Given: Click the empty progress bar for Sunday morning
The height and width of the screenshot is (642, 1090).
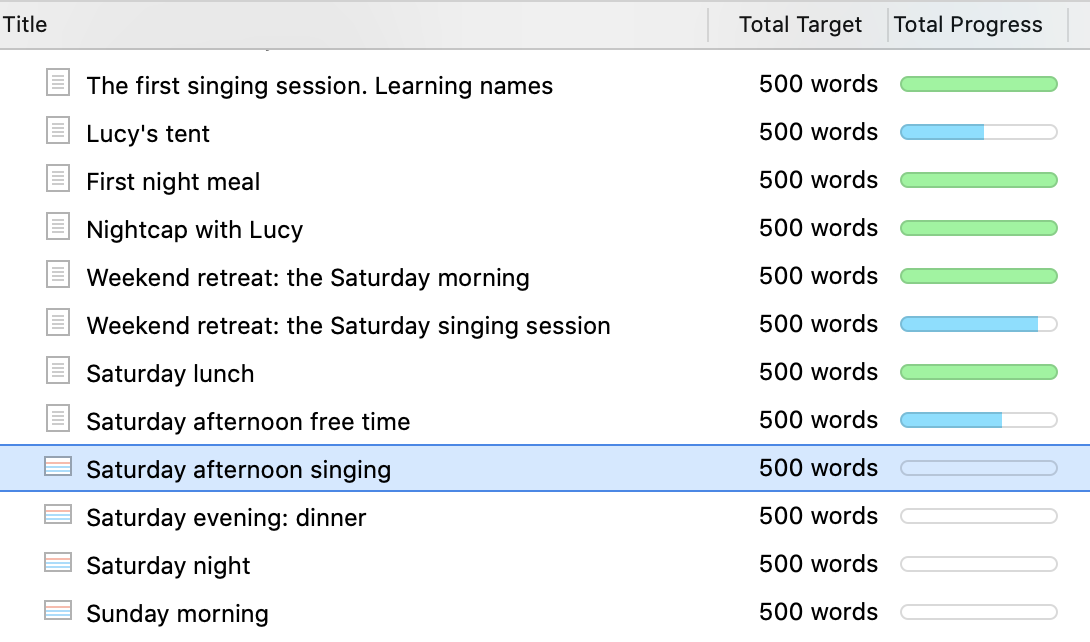Looking at the screenshot, I should pyautogui.click(x=979, y=611).
